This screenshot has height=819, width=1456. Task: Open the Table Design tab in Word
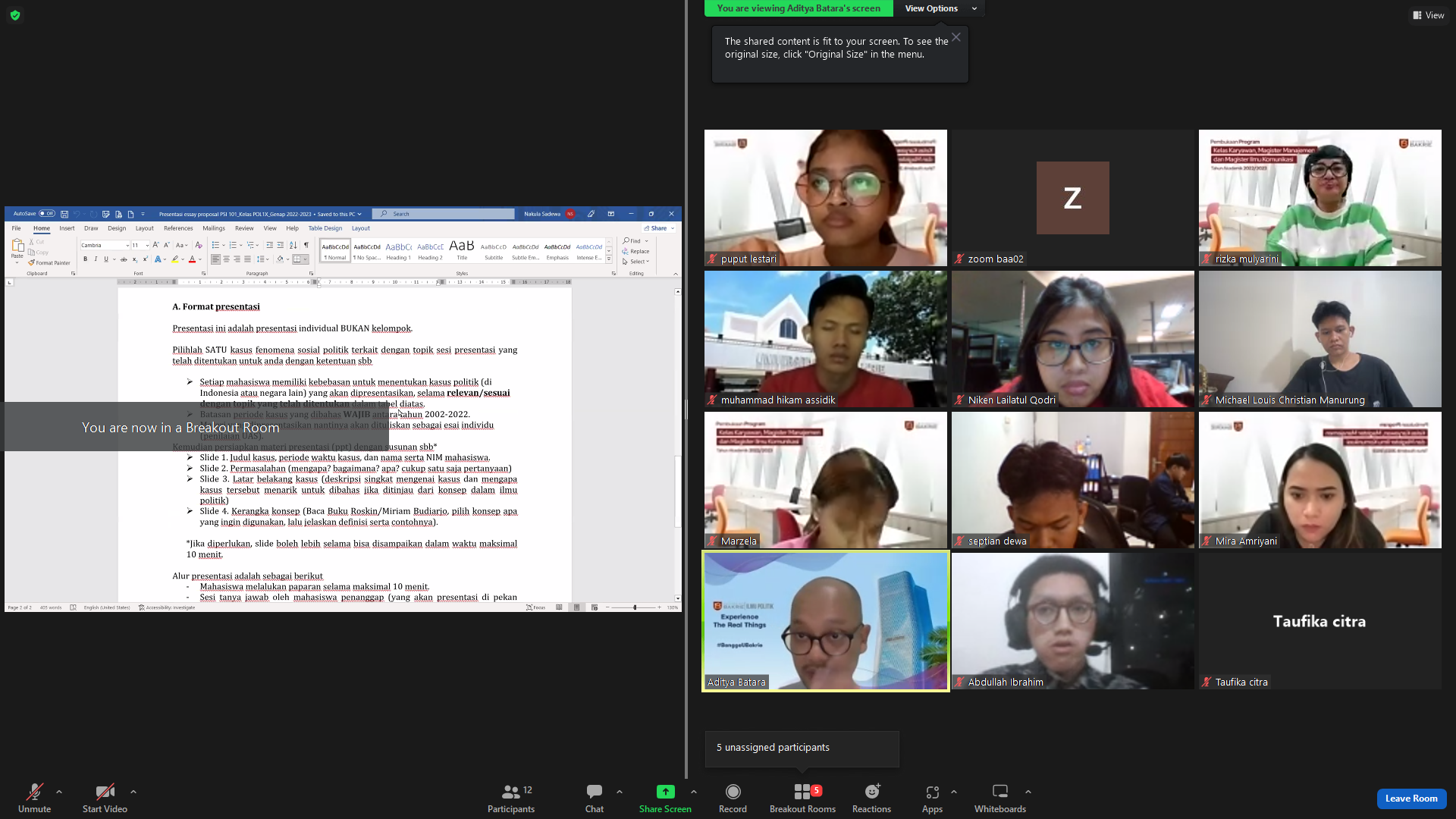click(x=325, y=228)
